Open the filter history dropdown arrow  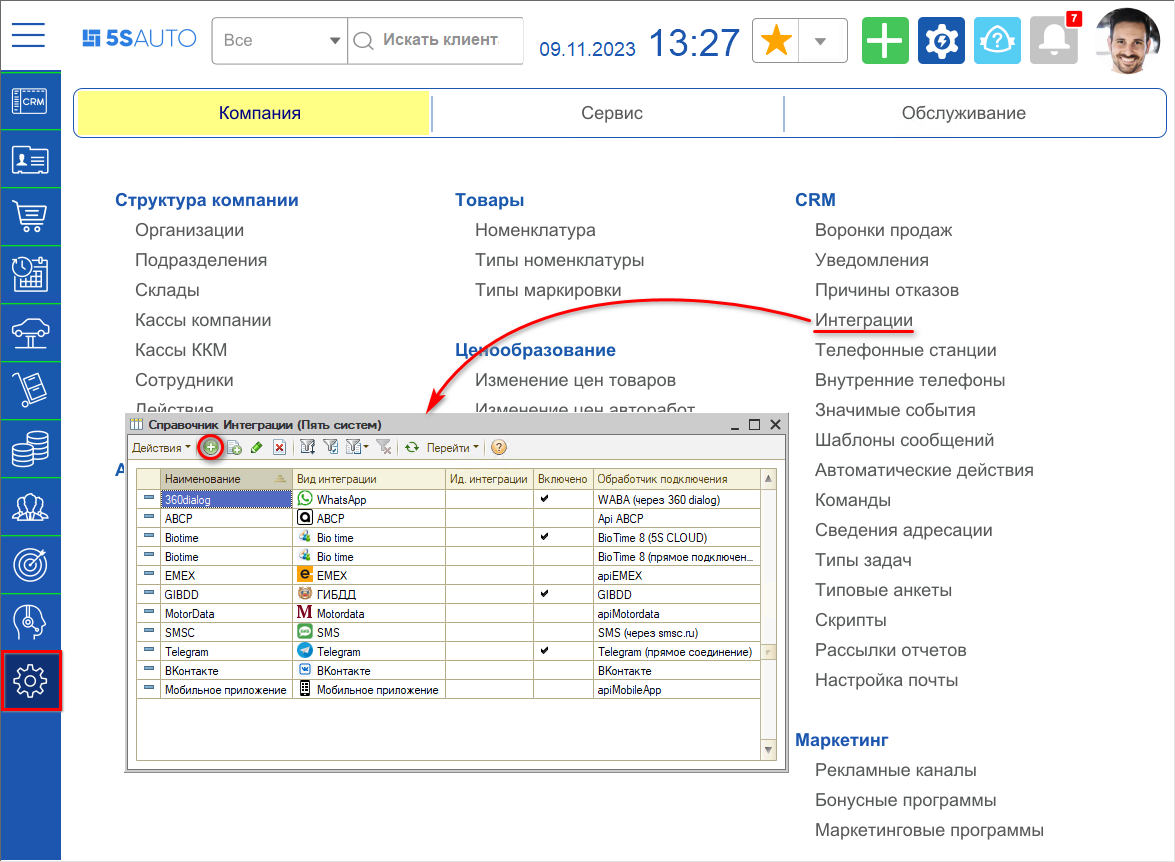tap(366, 447)
